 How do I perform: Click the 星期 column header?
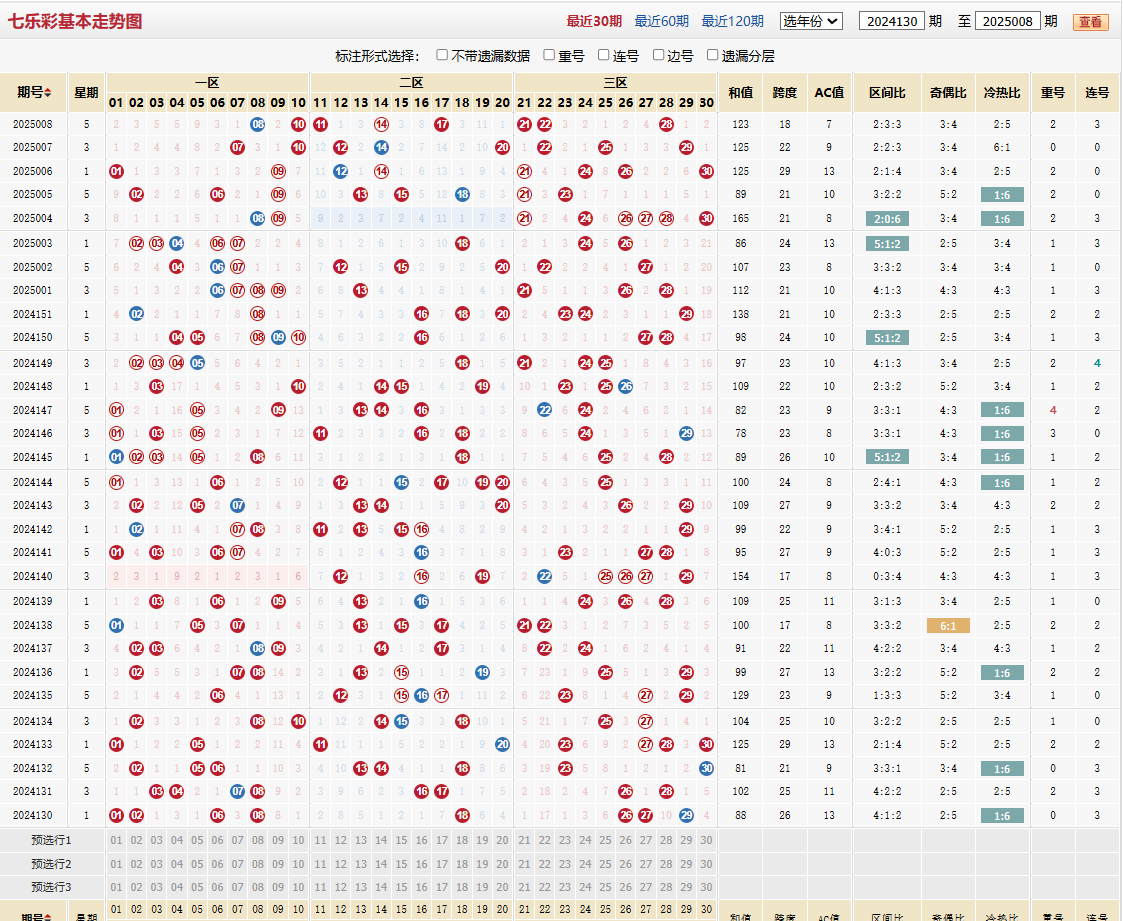[87, 92]
